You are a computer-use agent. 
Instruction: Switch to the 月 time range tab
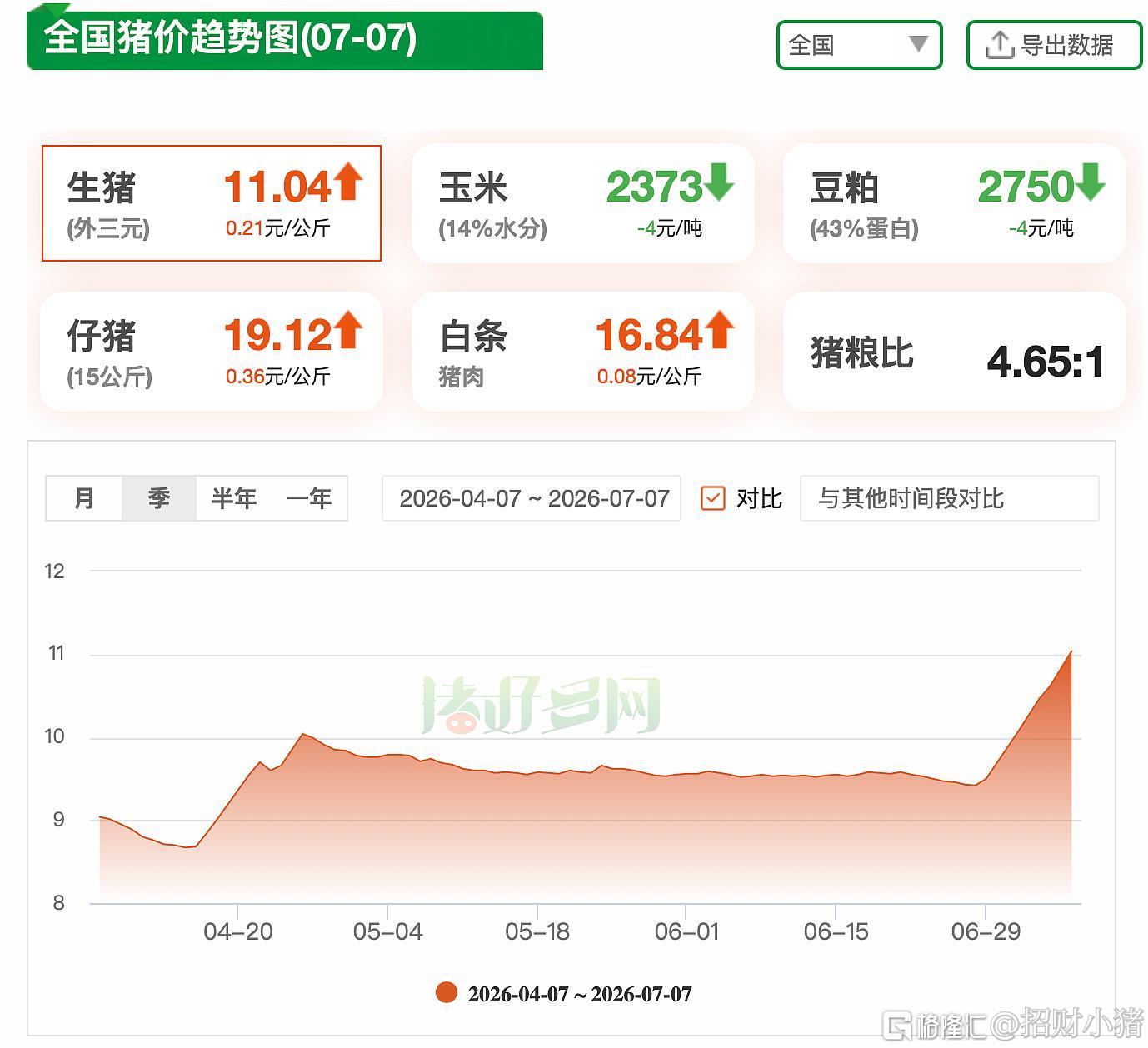click(x=84, y=498)
